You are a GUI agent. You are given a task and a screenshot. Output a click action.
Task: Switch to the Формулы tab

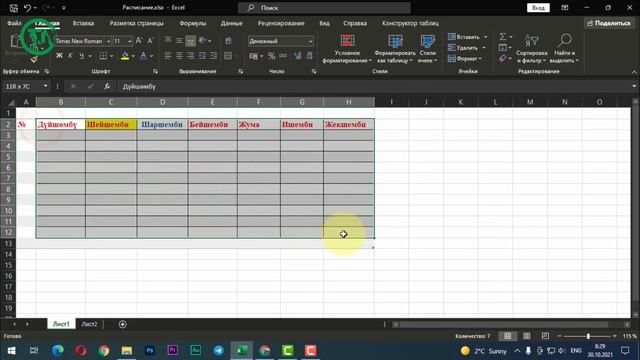pos(193,23)
